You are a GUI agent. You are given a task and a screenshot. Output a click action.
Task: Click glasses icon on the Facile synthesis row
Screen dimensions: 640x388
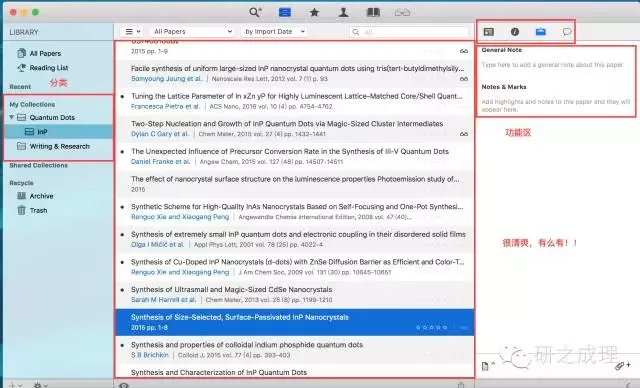[x=464, y=79]
